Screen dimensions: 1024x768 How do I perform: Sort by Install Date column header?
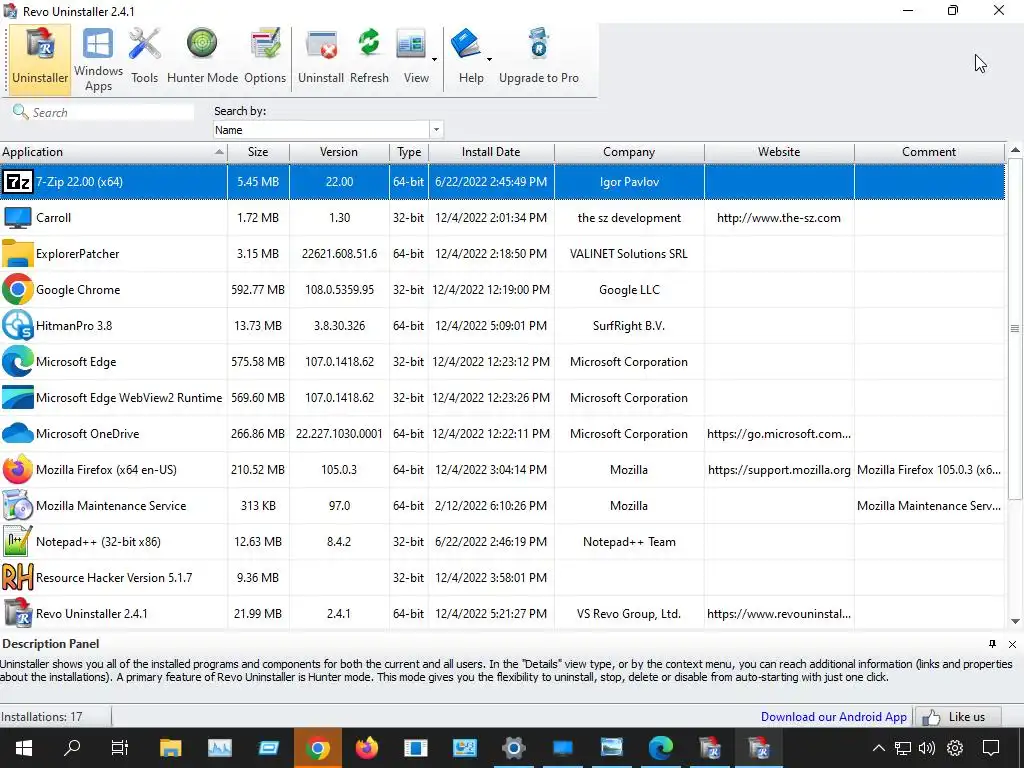pos(491,152)
